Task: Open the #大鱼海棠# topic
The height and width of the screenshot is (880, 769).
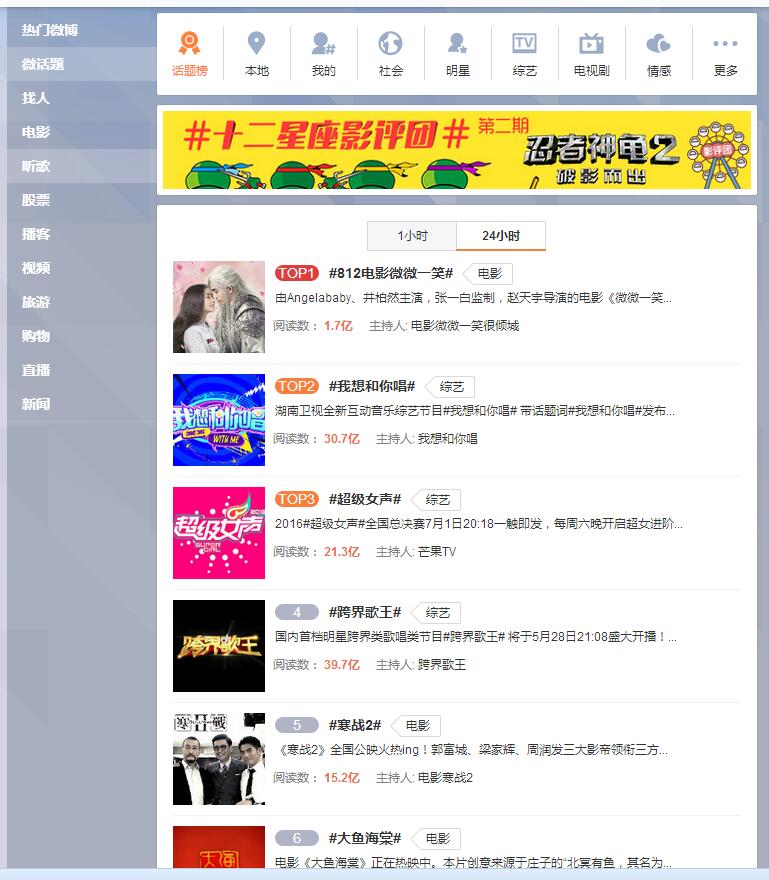Action: (365, 838)
